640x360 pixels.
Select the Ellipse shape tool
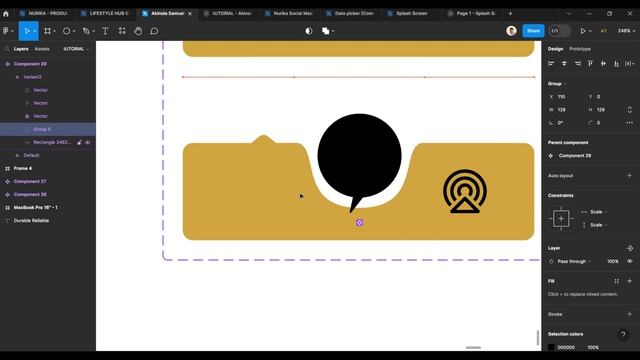[x=66, y=31]
